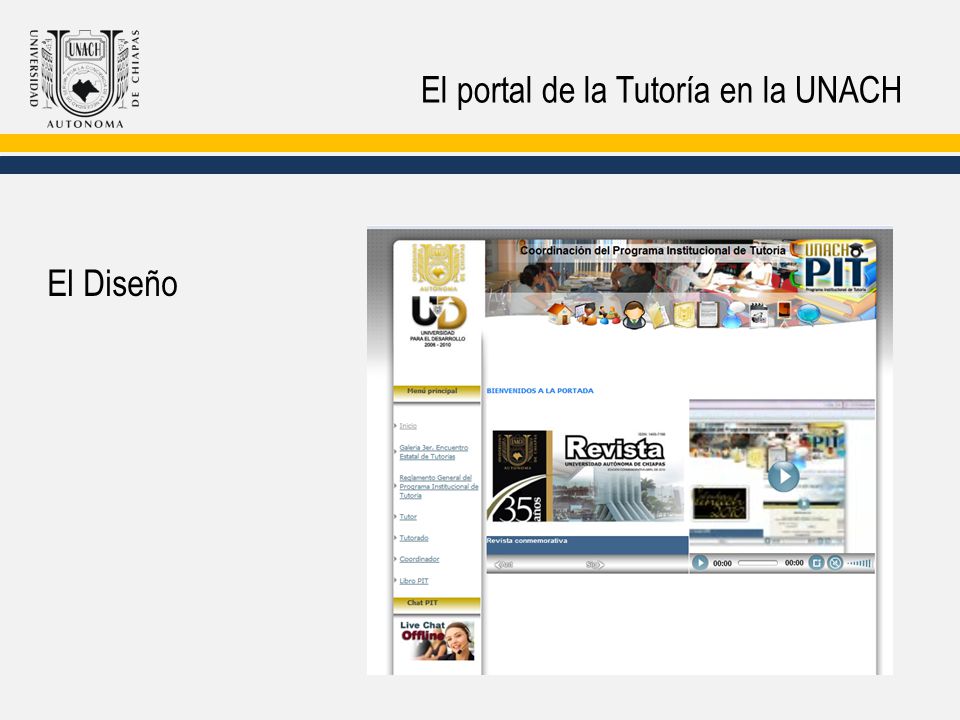Screen dimensions: 960x720
Task: Play video using large center play button
Action: tap(783, 476)
